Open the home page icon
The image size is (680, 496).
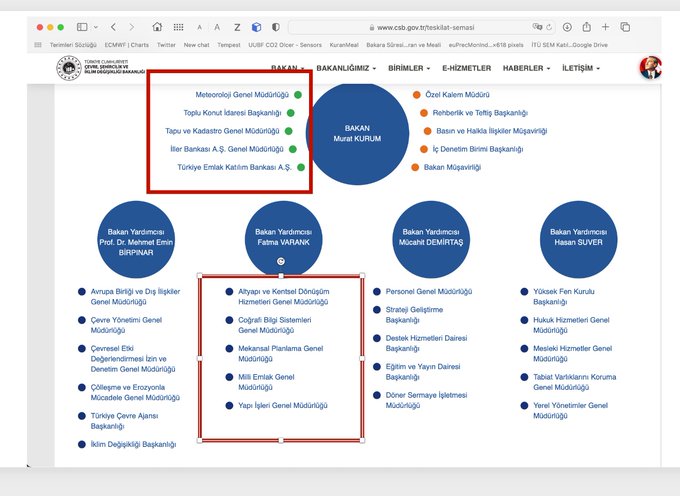click(x=157, y=27)
